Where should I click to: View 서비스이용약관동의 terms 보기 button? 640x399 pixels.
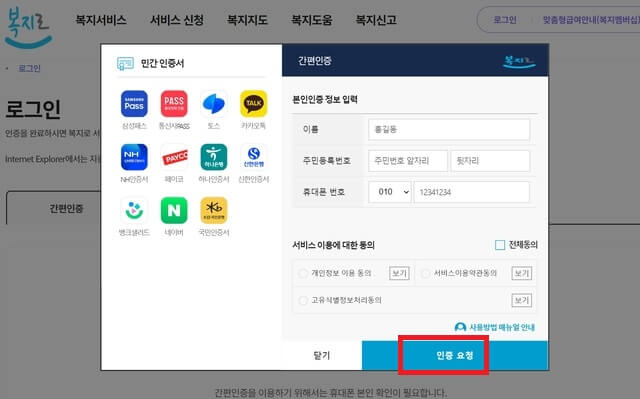522,273
